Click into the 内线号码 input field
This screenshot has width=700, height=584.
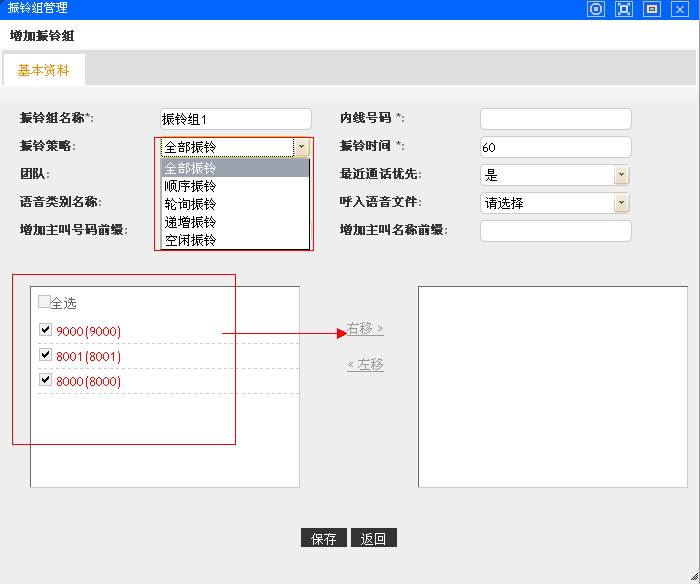[x=555, y=119]
